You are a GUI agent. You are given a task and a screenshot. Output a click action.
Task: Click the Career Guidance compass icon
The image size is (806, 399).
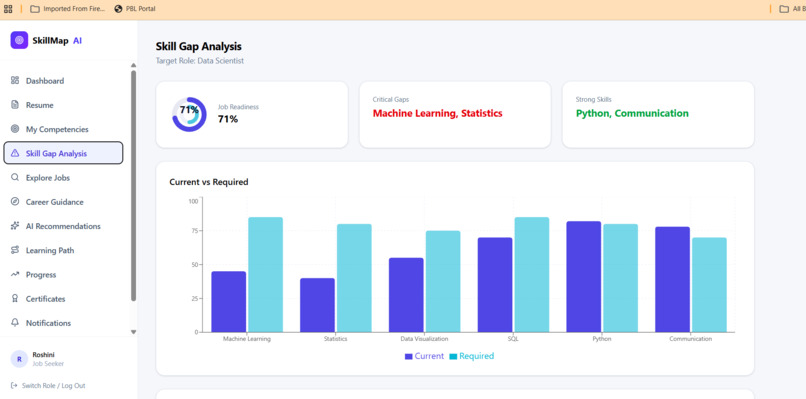[x=15, y=202]
